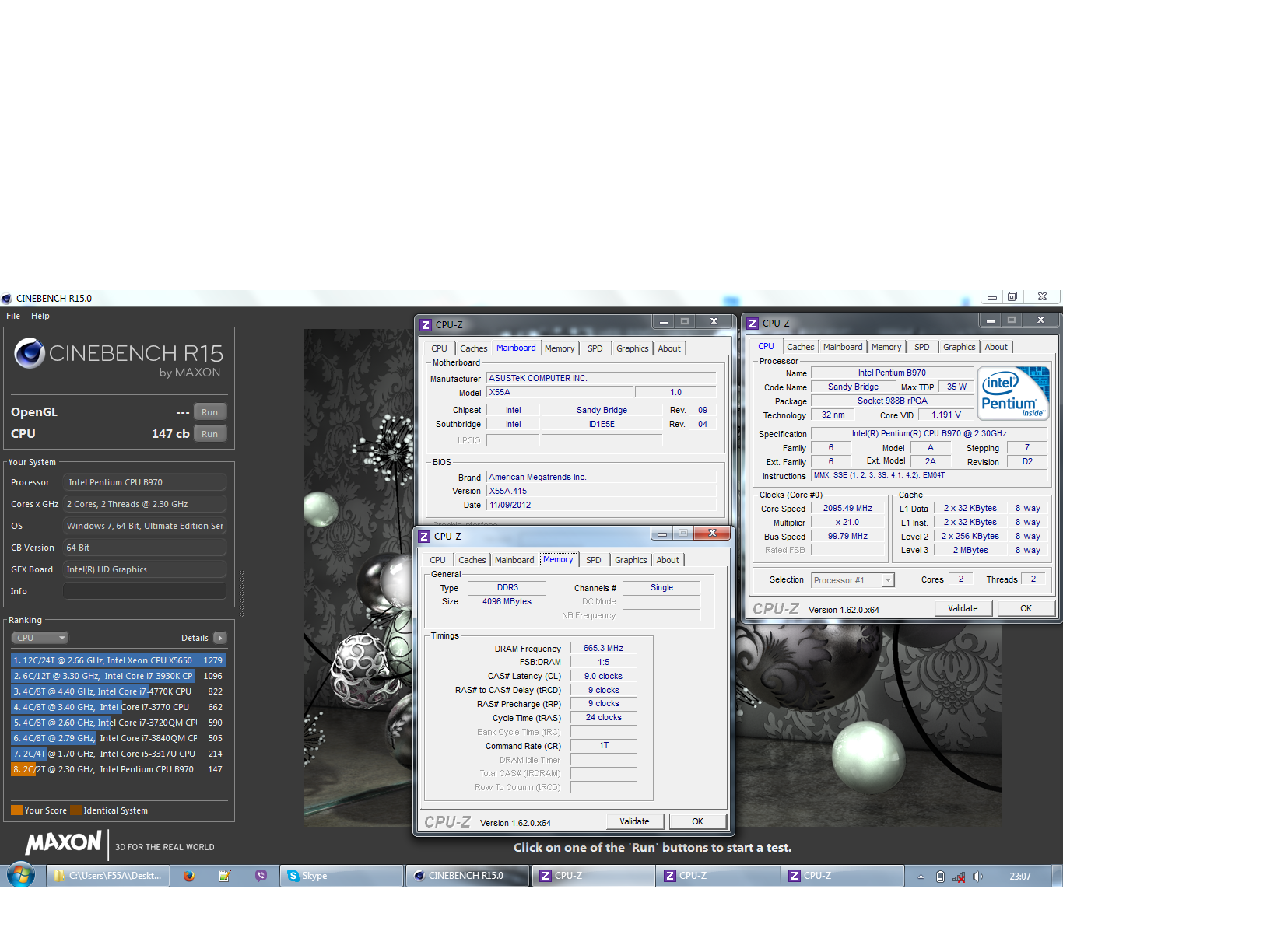The height and width of the screenshot is (952, 1270).
Task: Open the Explorer folder taskbar button
Action: 108,876
